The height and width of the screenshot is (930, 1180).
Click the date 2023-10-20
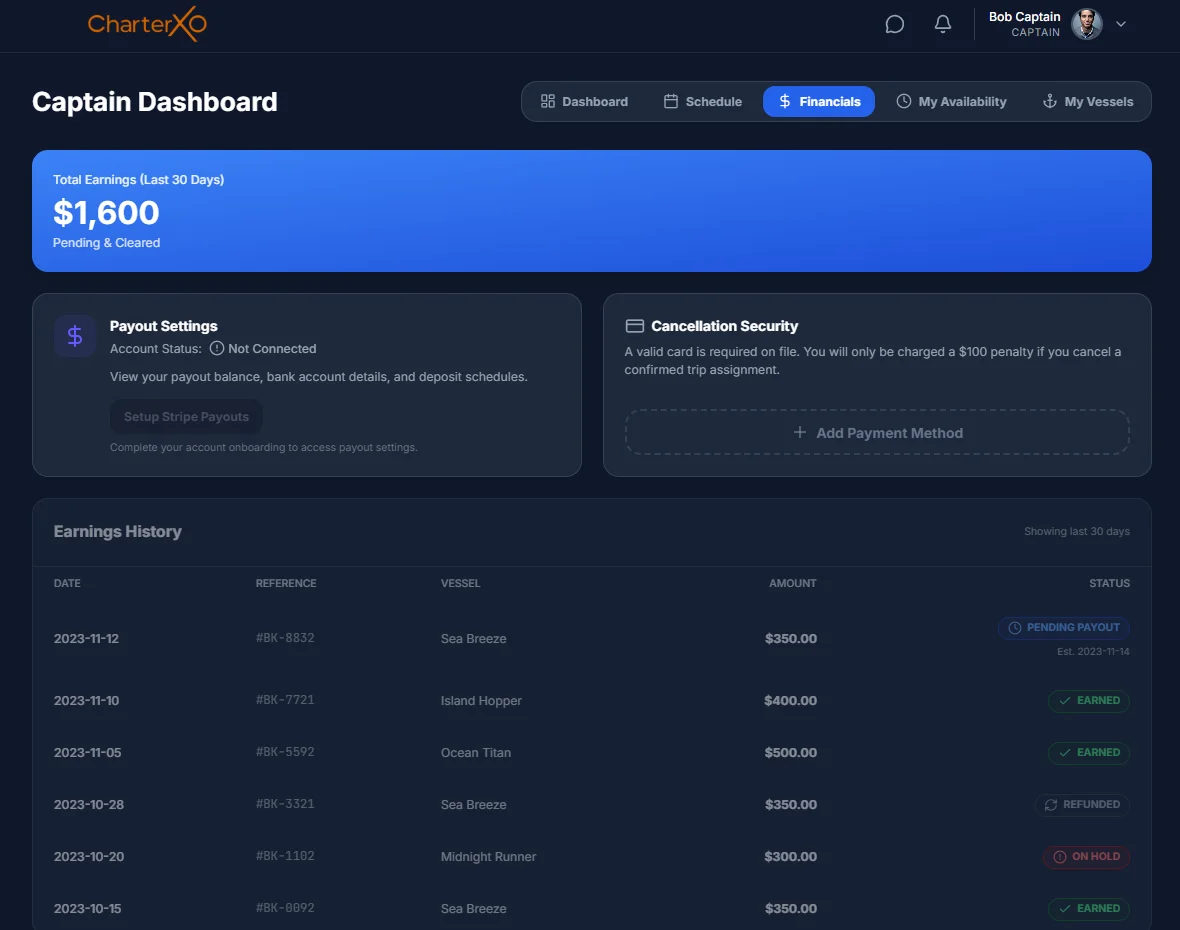[89, 856]
